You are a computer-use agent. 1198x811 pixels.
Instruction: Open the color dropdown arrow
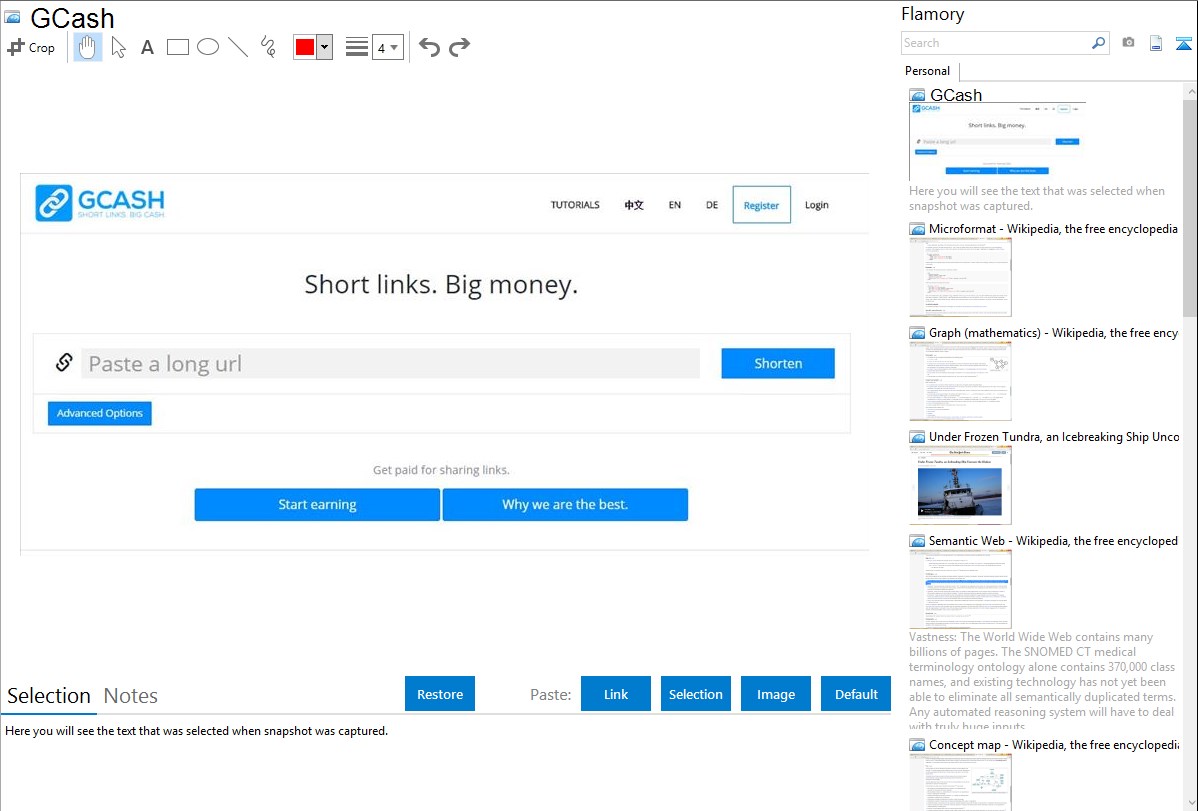coord(325,47)
